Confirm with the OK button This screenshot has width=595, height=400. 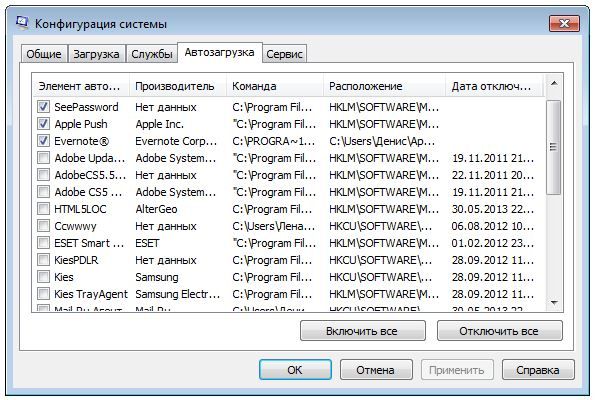[295, 370]
